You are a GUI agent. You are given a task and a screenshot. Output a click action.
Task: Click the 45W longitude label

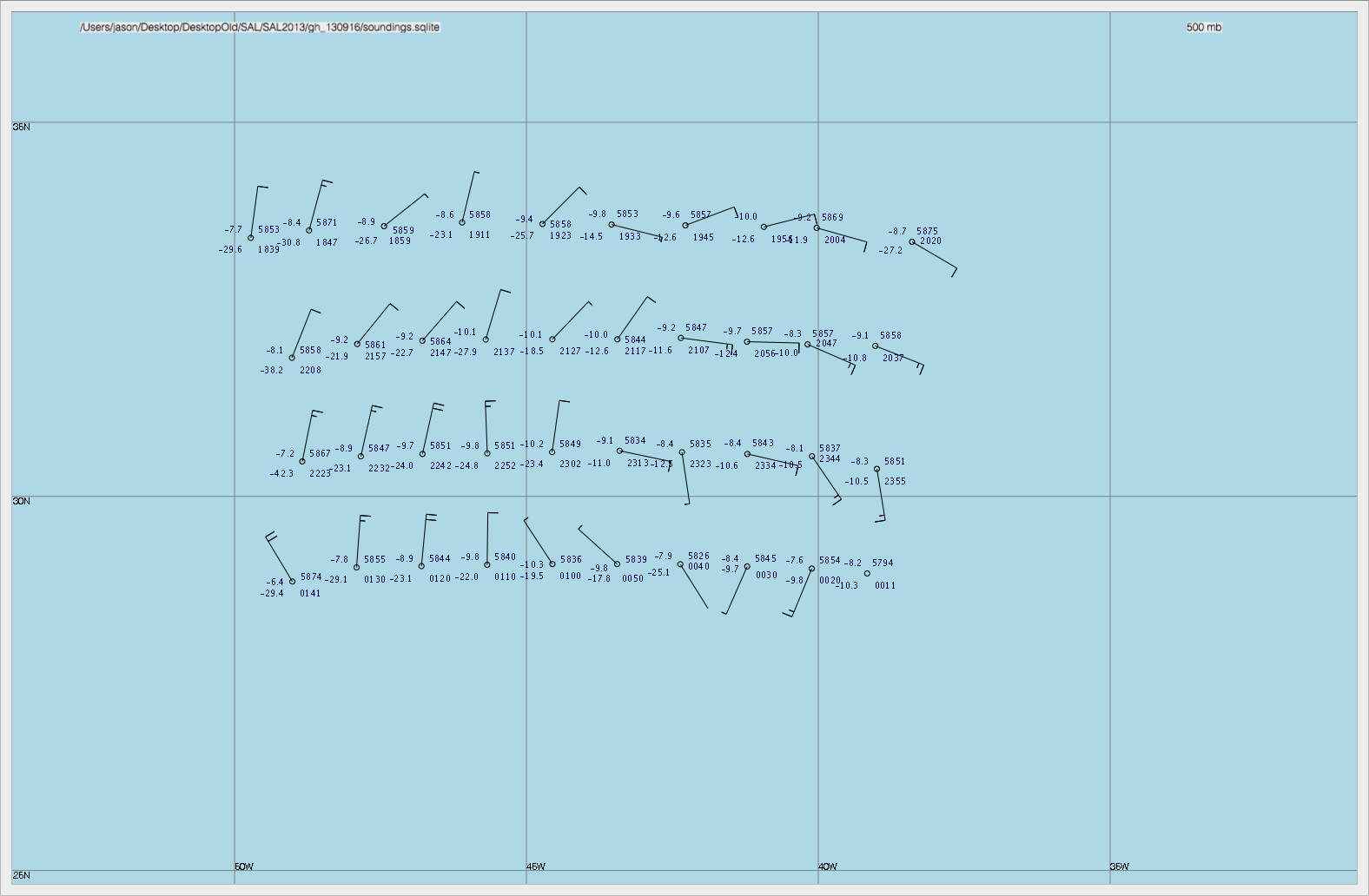(536, 866)
